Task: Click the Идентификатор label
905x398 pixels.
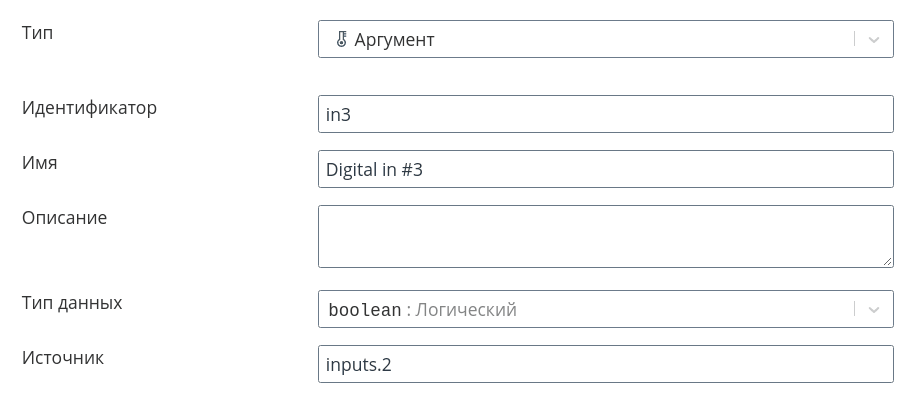Action: (x=89, y=108)
